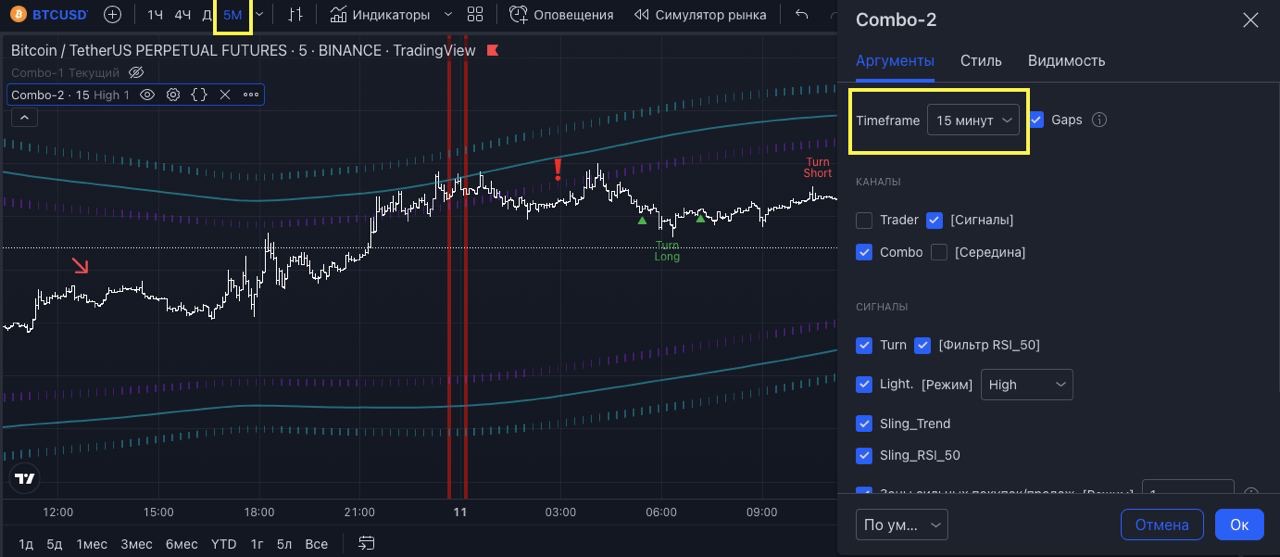Open go-to-date calendar icon
This screenshot has height=557, width=1280.
(x=366, y=544)
